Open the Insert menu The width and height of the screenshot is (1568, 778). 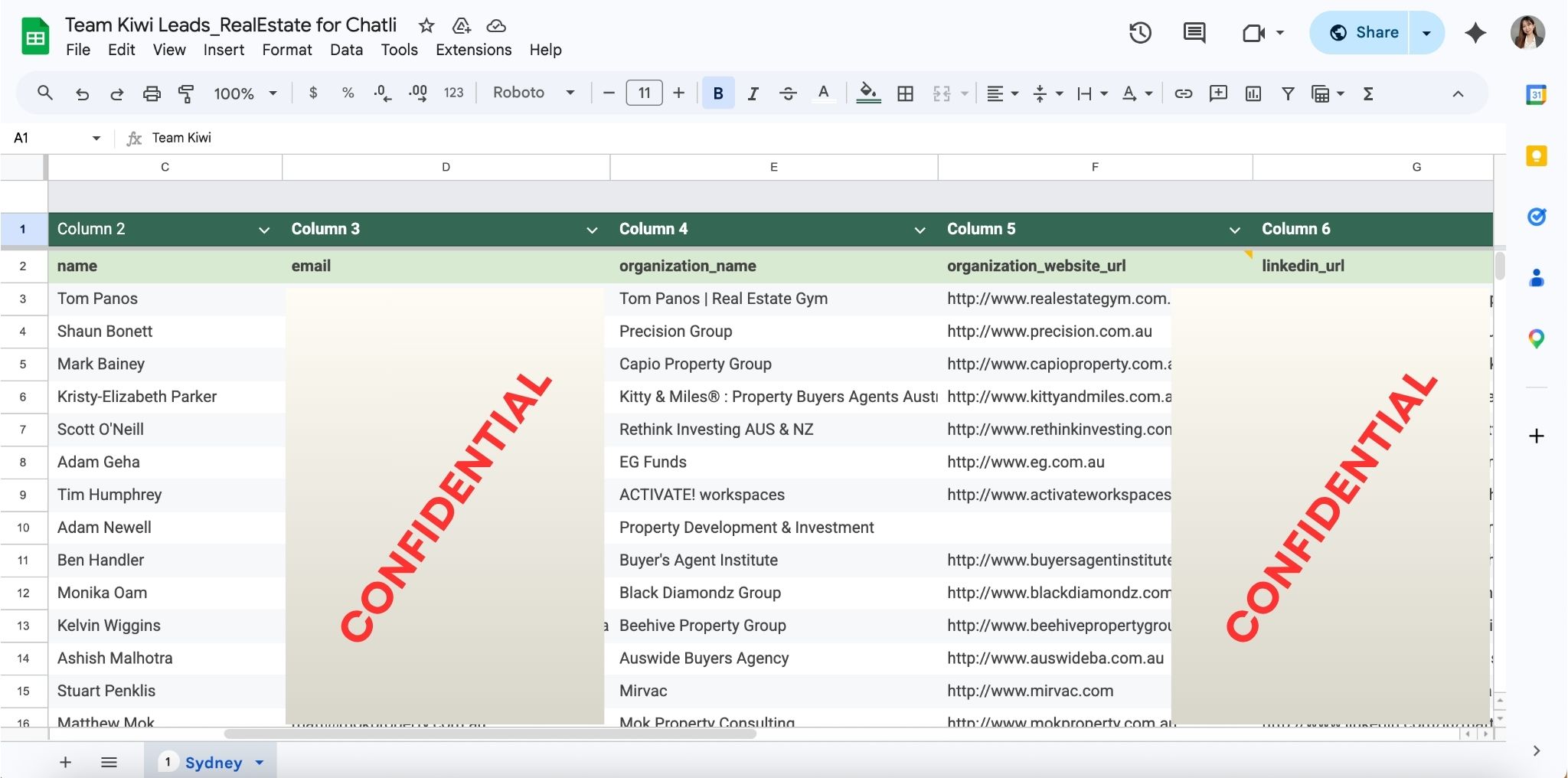(x=224, y=50)
